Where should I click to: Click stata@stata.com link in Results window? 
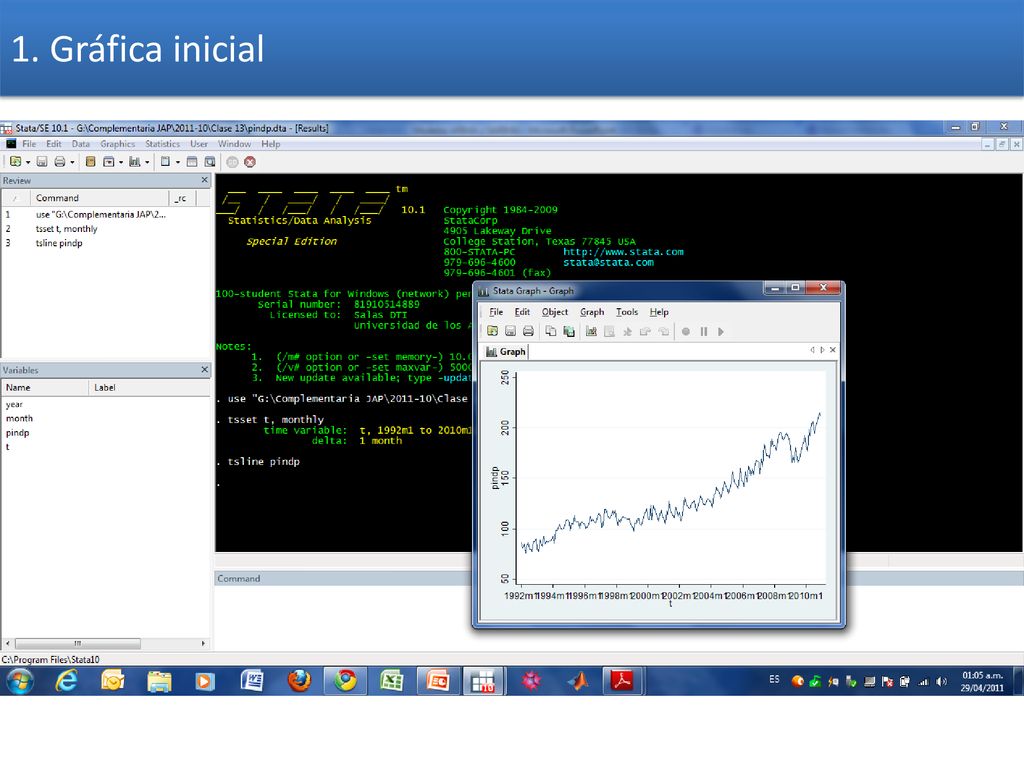[x=608, y=262]
